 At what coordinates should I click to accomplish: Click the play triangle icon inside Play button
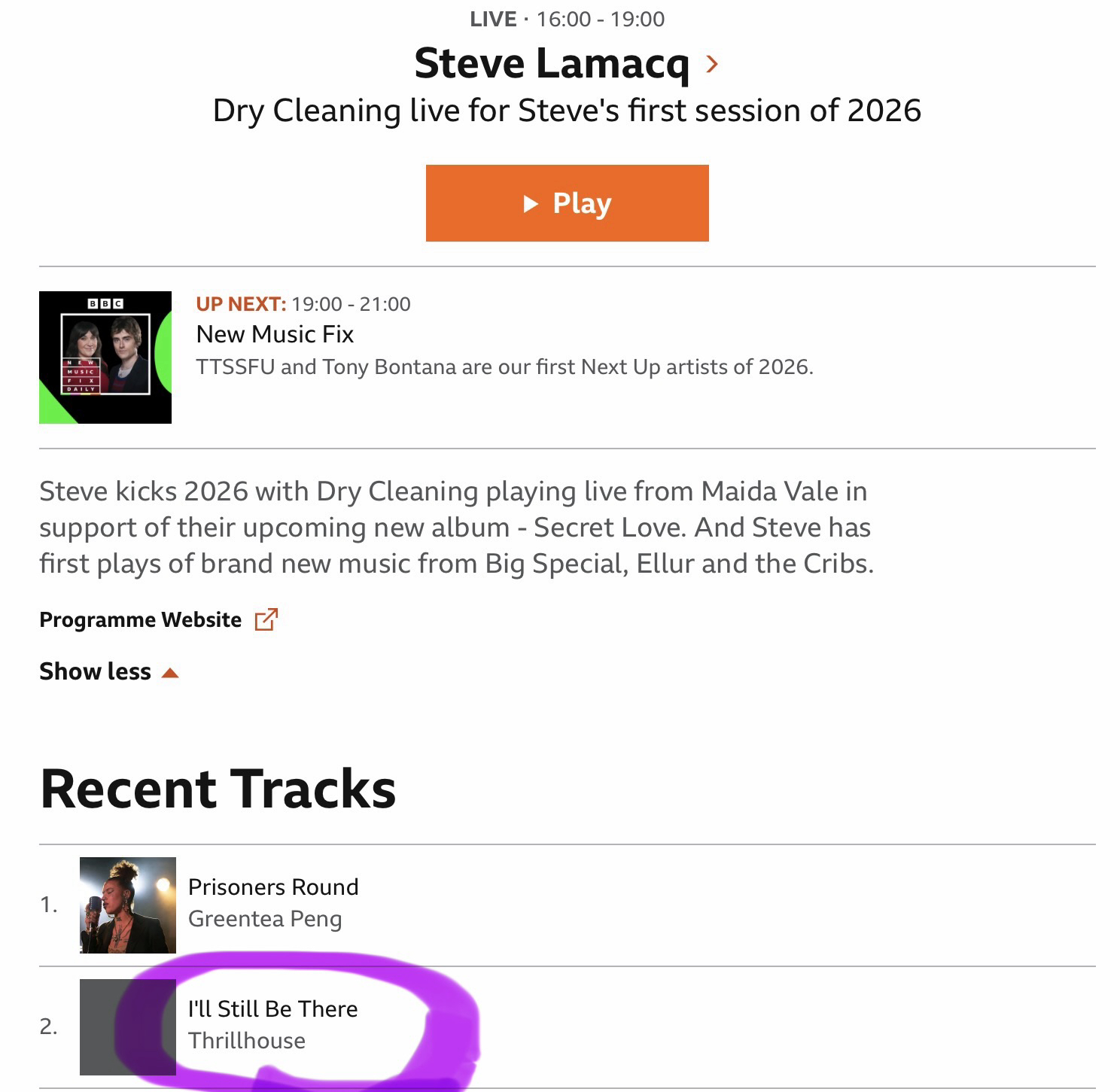pyautogui.click(x=531, y=204)
